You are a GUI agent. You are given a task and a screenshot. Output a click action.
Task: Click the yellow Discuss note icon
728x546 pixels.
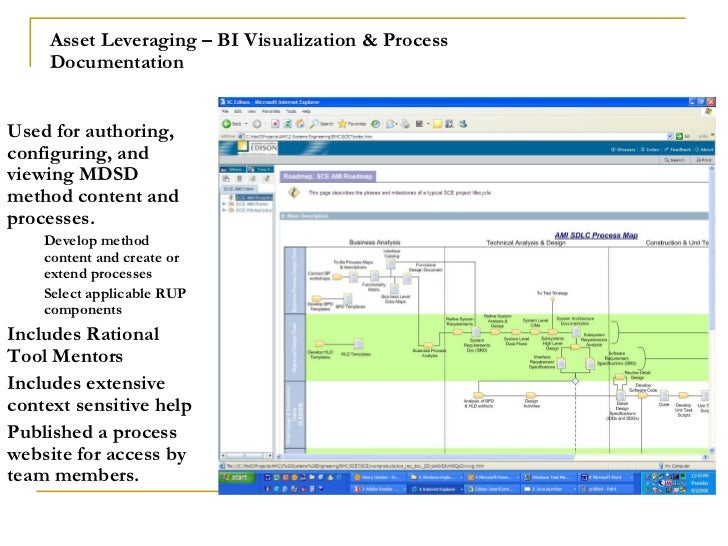coord(437,124)
